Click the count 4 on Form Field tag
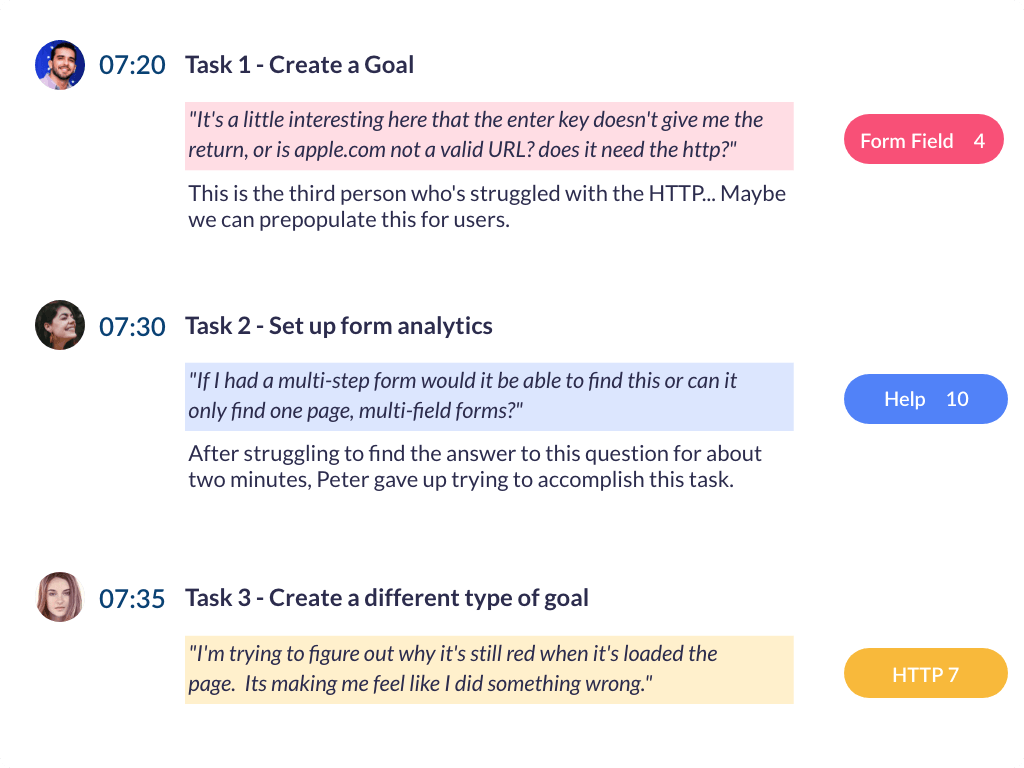The height and width of the screenshot is (768, 1024). point(980,140)
